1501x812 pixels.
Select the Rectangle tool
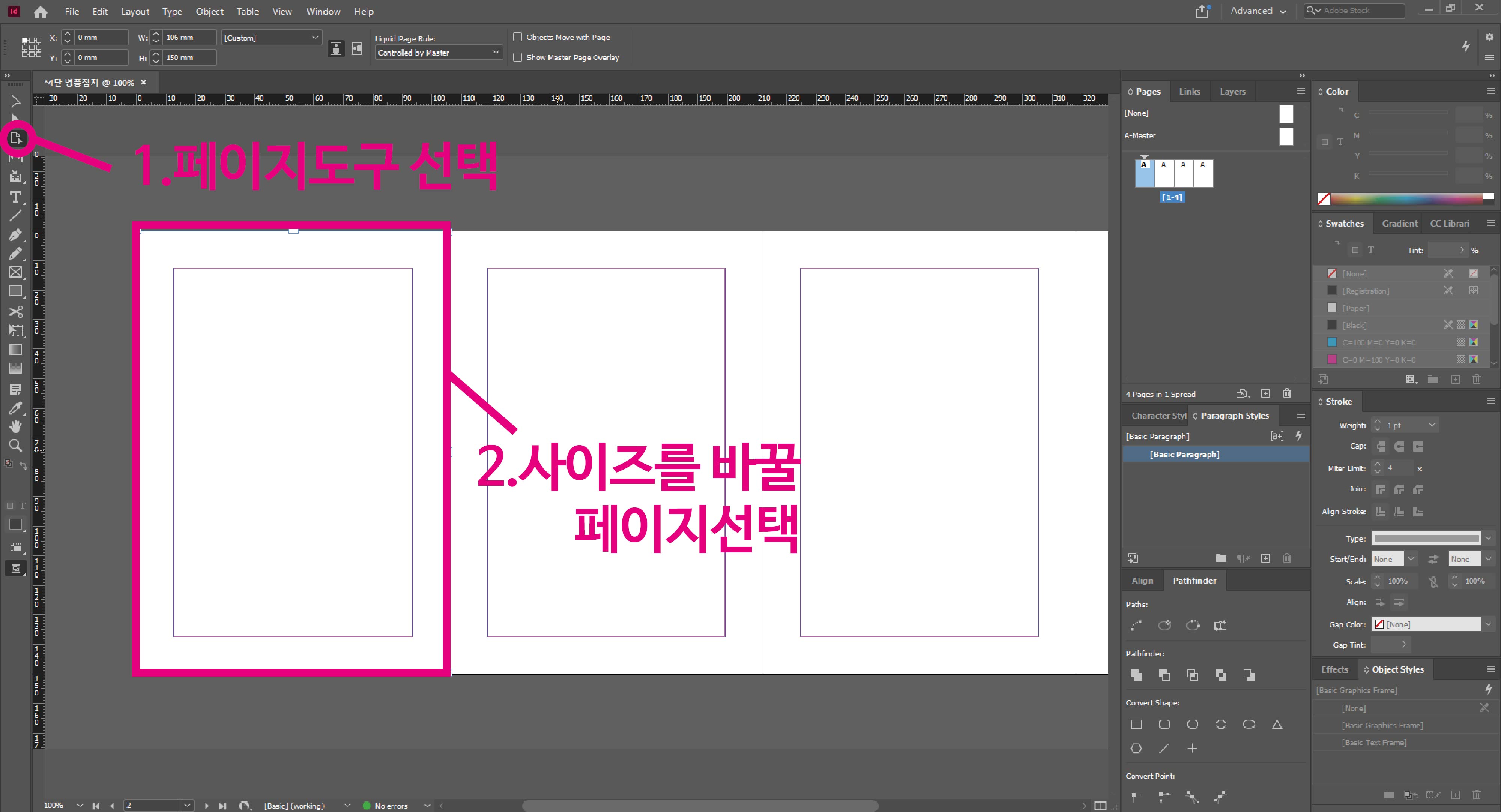pos(16,291)
